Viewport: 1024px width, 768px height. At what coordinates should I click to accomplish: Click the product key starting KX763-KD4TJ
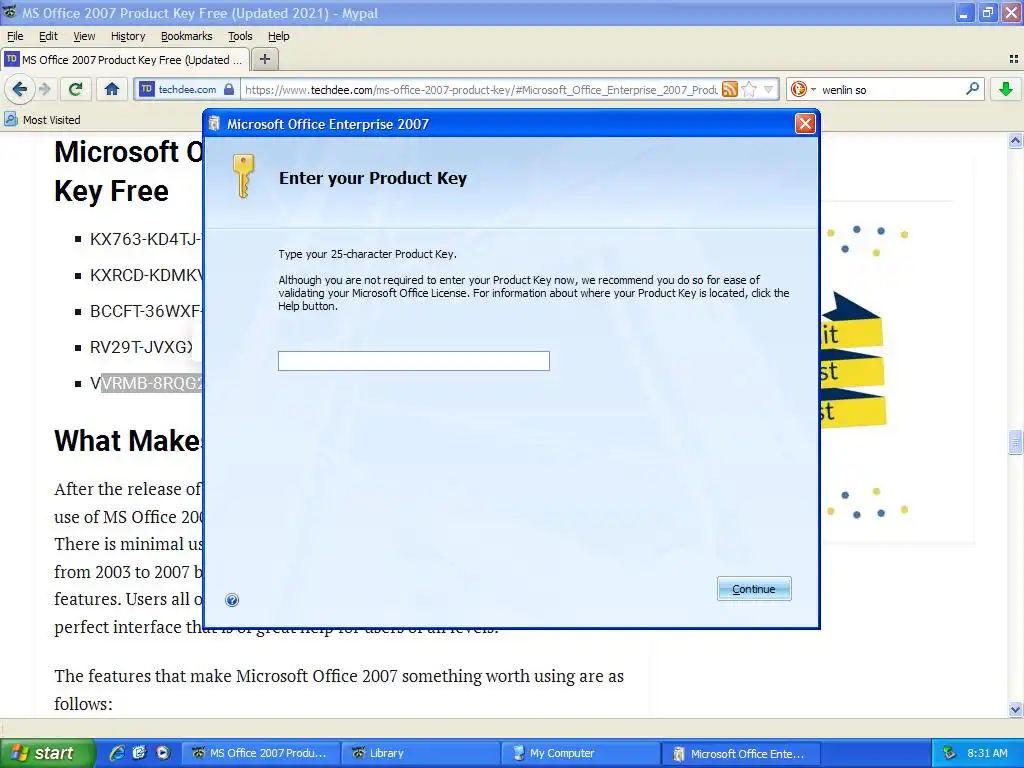tap(146, 239)
